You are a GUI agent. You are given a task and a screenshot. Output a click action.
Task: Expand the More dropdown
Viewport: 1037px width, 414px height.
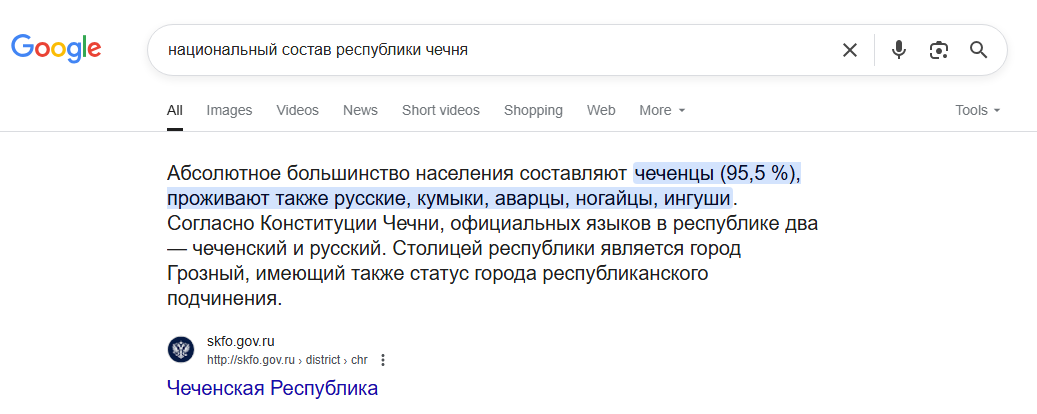pos(662,110)
